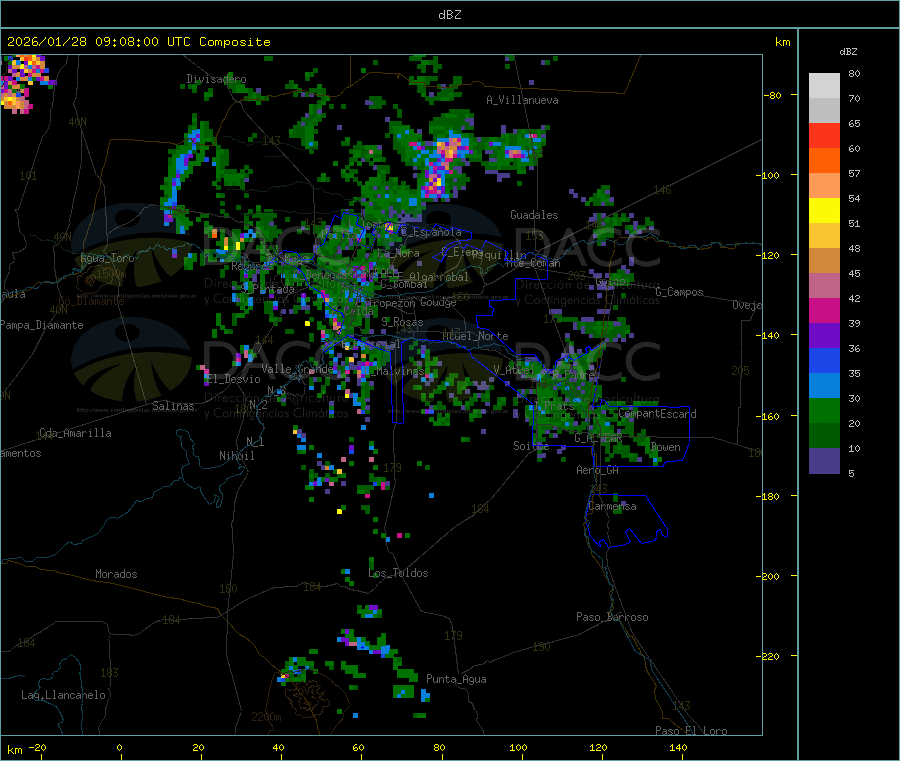Select the purple 36 dBZ color swatch
Image resolution: width=900 pixels, height=761 pixels.
[824, 336]
